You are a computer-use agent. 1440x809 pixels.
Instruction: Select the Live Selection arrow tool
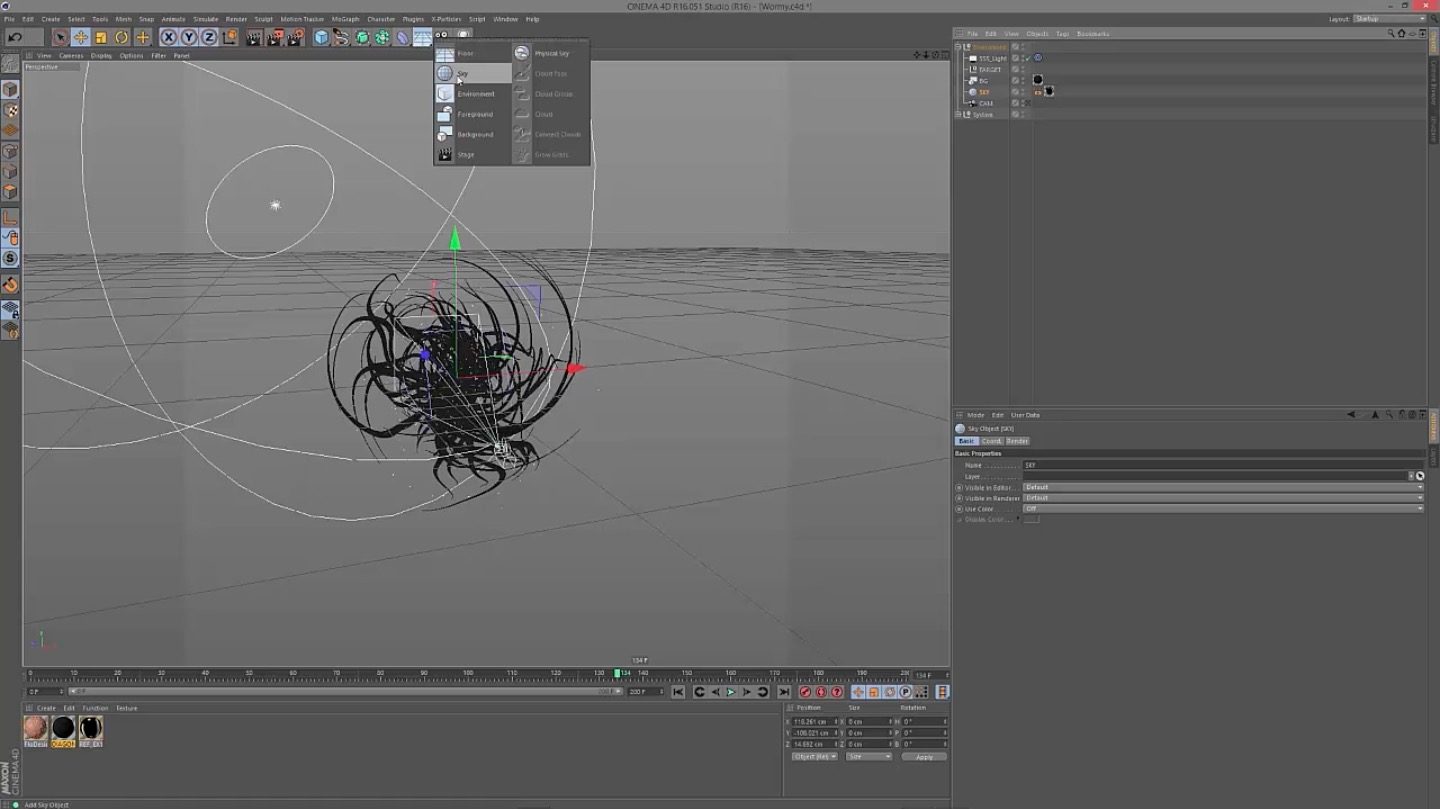pos(60,37)
